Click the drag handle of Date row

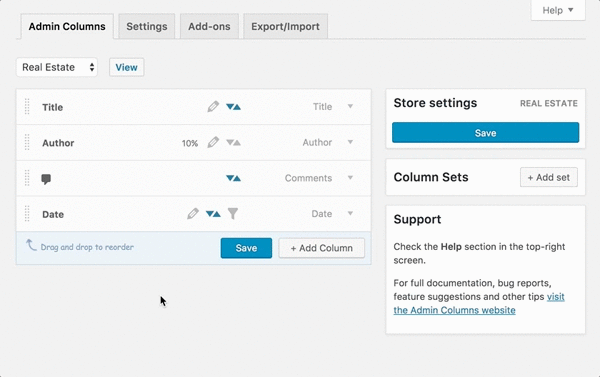coord(27,214)
